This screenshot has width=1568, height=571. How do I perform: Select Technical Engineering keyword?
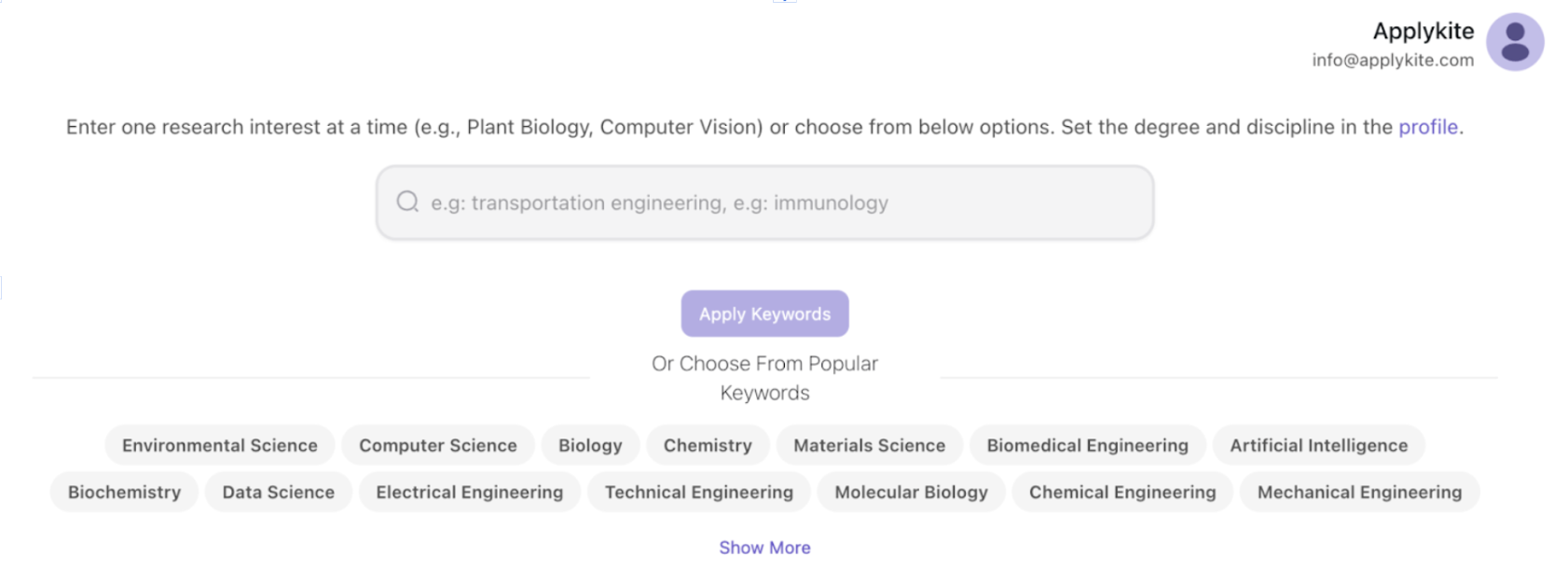click(x=699, y=492)
